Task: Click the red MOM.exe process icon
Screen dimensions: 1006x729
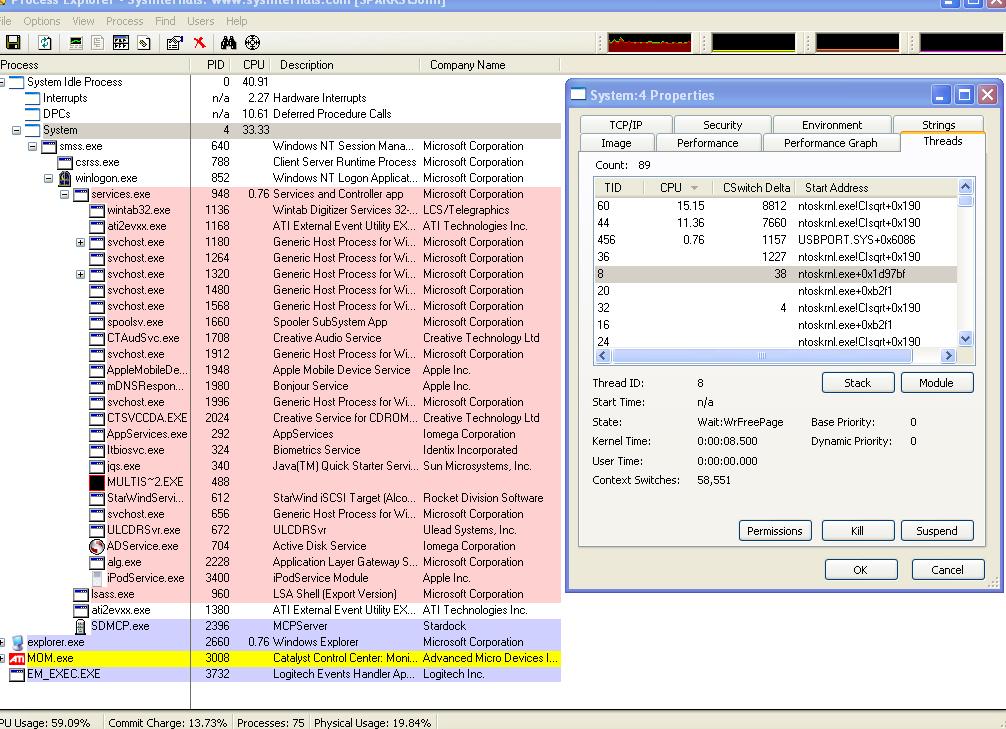Action: (x=17, y=658)
